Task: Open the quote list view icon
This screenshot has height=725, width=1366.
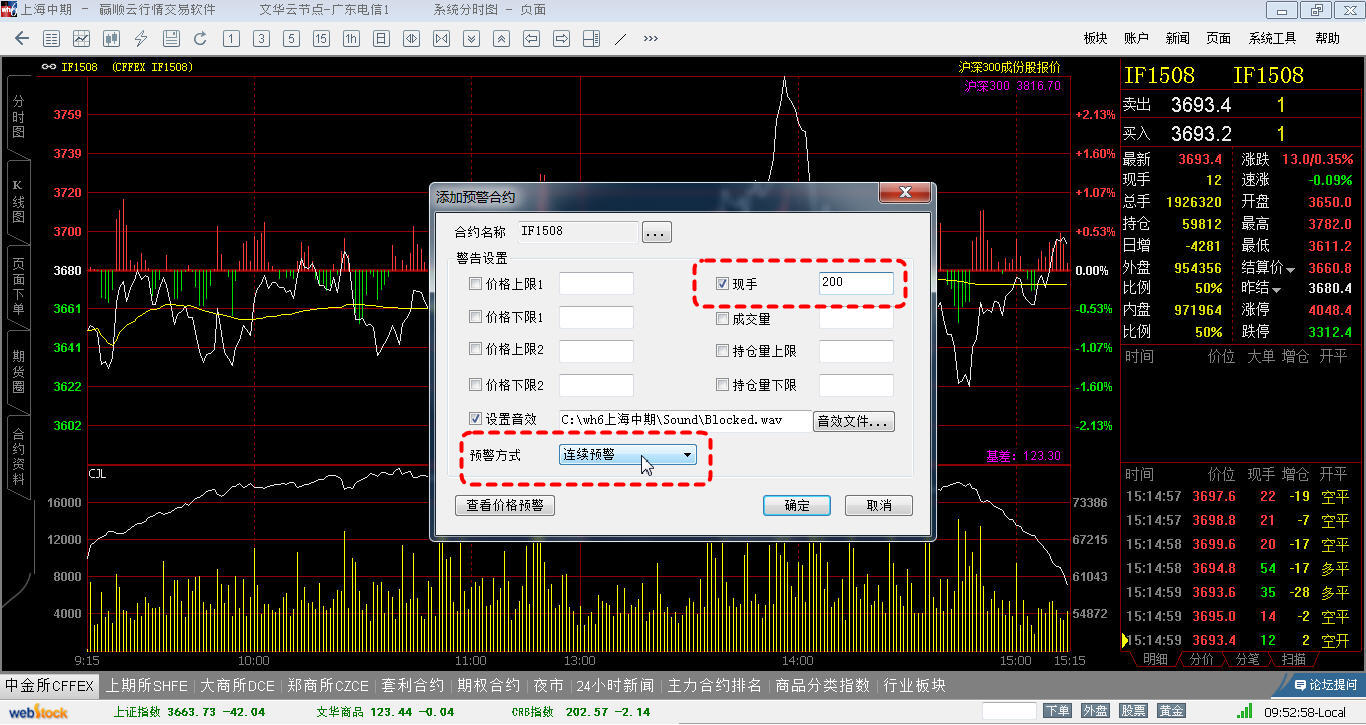Action: pyautogui.click(x=52, y=39)
